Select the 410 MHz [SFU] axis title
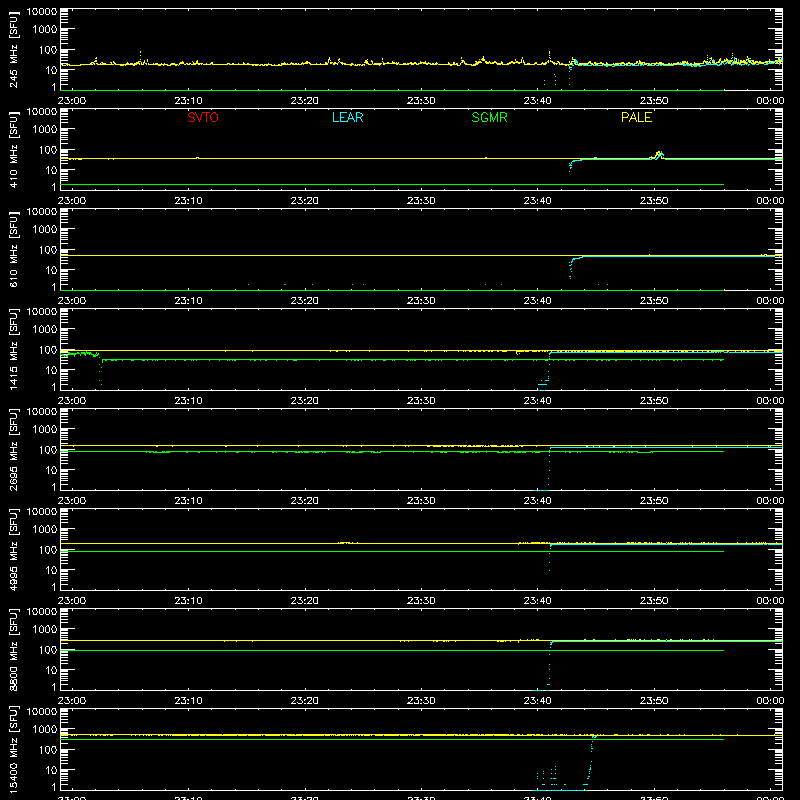This screenshot has height=800, width=800. tap(14, 150)
